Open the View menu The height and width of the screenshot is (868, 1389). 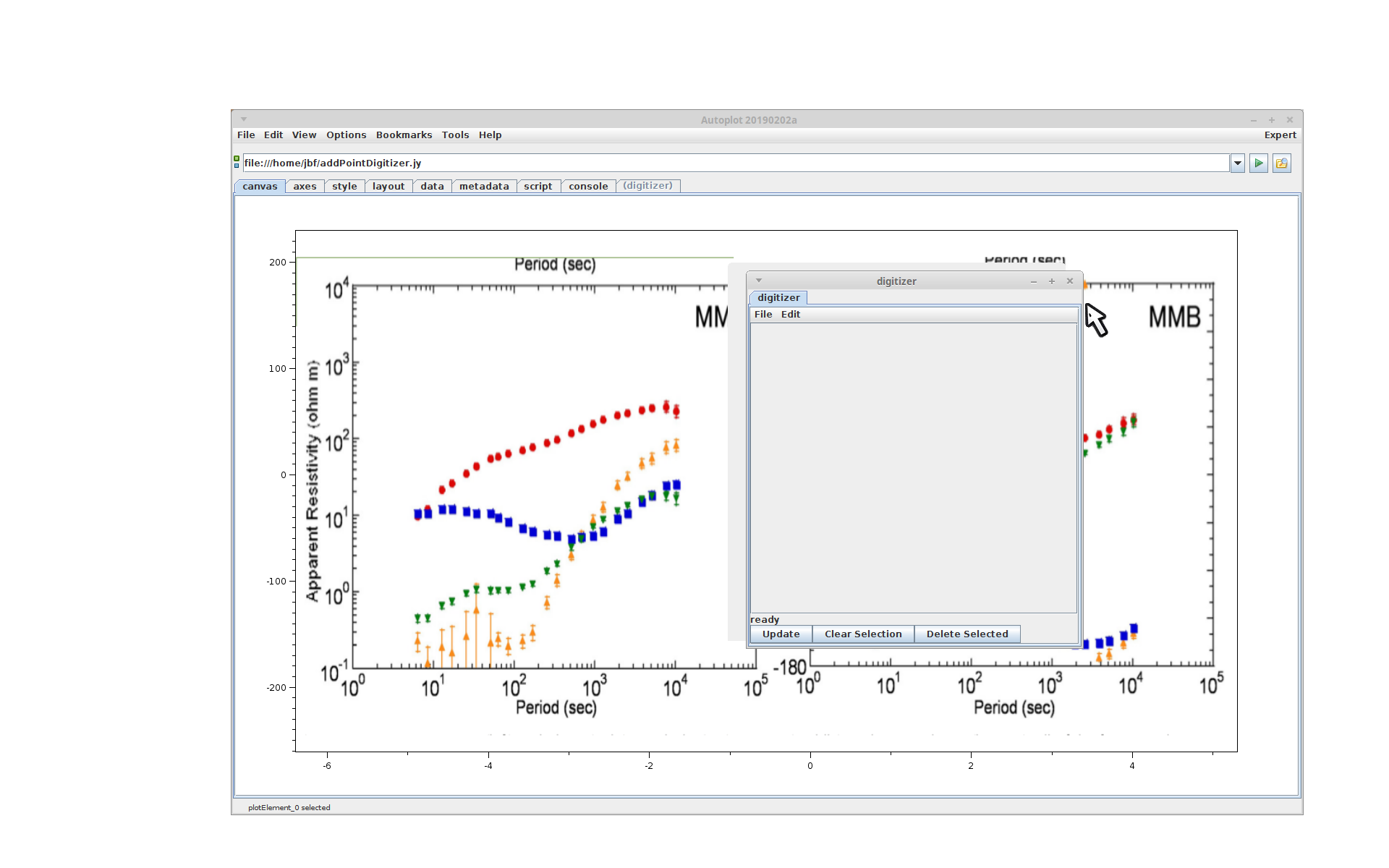pyautogui.click(x=304, y=135)
